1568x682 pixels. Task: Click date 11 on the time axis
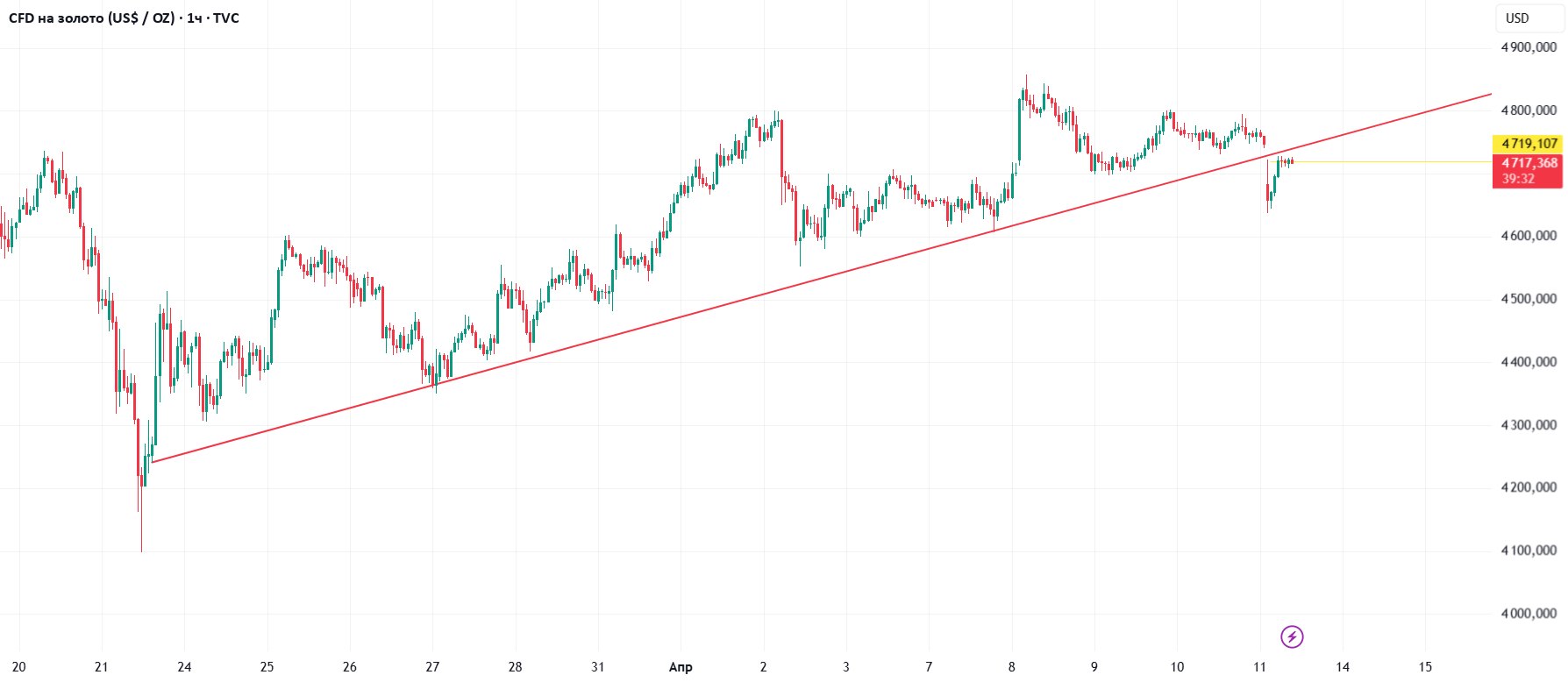point(1259,667)
